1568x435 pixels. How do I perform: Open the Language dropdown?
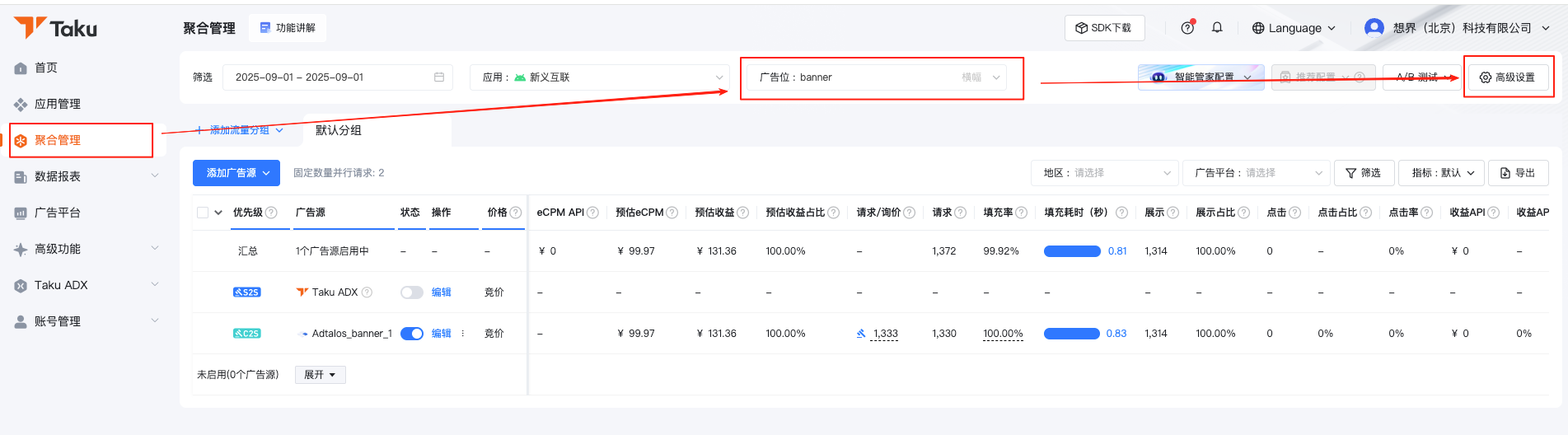[x=1294, y=28]
